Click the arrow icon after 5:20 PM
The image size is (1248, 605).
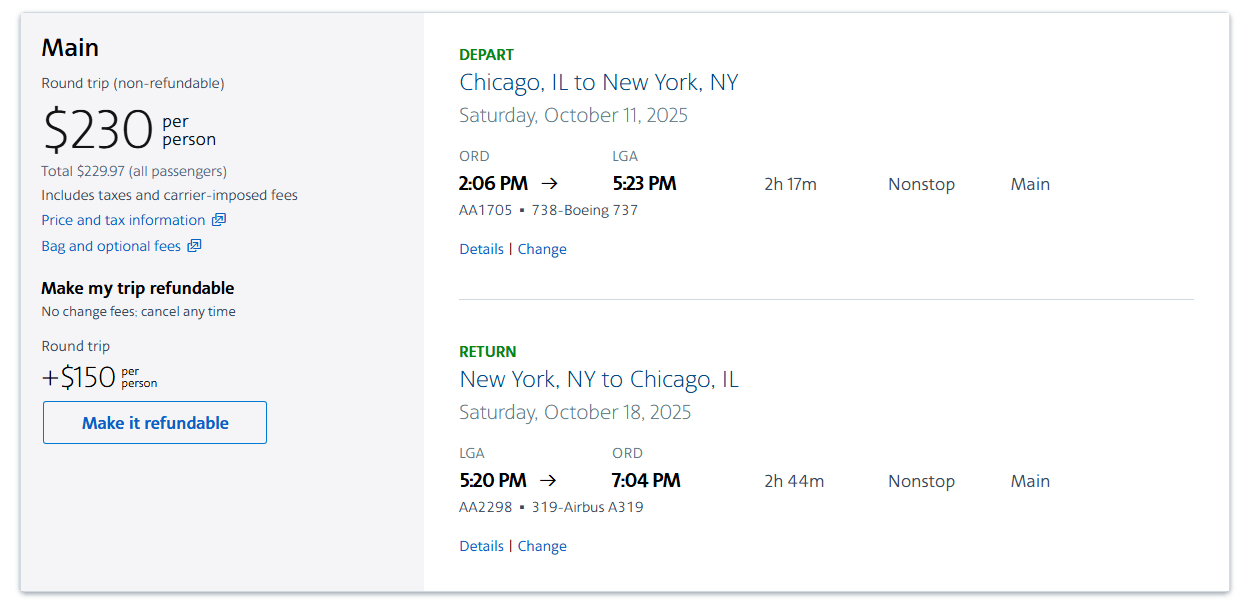tap(546, 481)
